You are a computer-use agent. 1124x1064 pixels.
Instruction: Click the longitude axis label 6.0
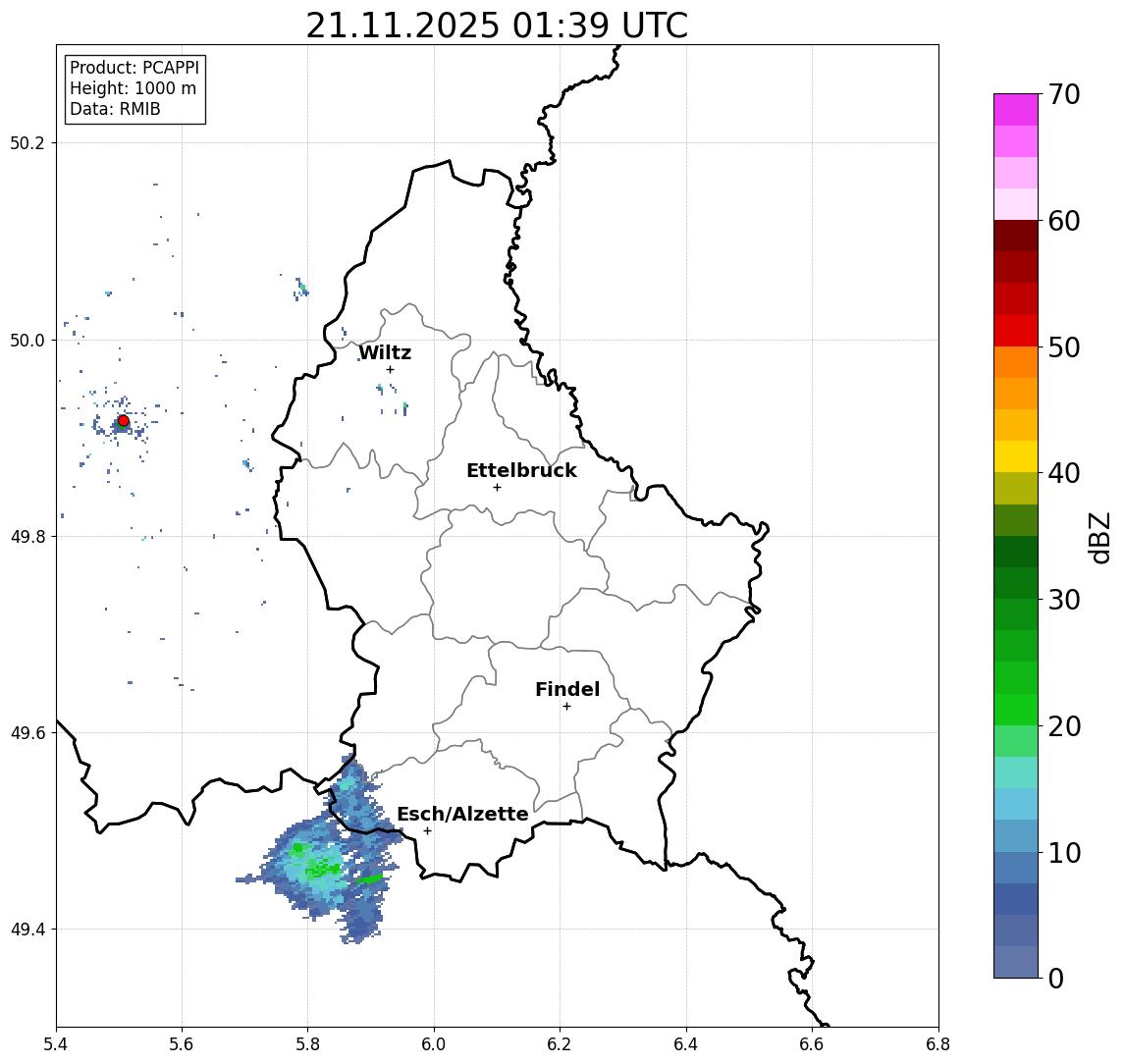pyautogui.click(x=434, y=1044)
